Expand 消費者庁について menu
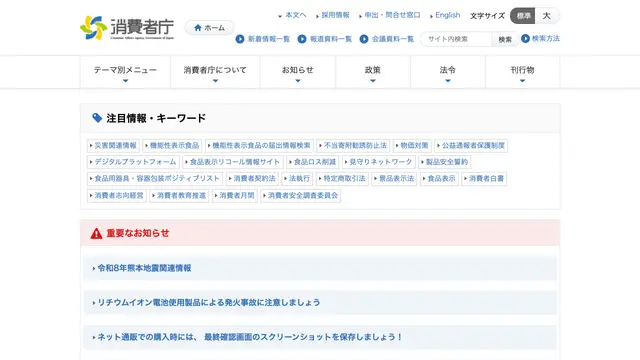The height and width of the screenshot is (360, 640). [215, 72]
